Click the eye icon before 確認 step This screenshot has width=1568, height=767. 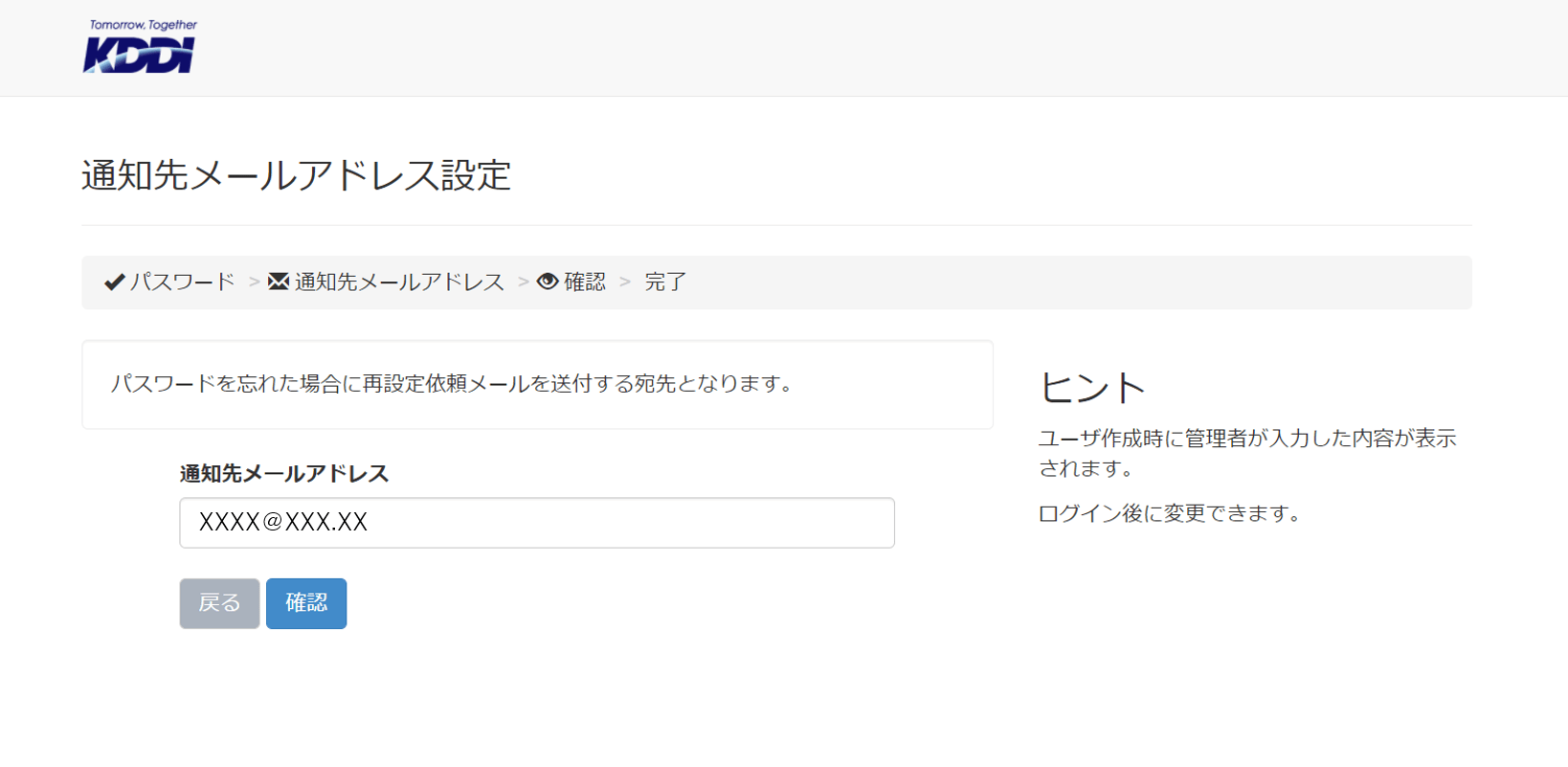pyautogui.click(x=548, y=282)
